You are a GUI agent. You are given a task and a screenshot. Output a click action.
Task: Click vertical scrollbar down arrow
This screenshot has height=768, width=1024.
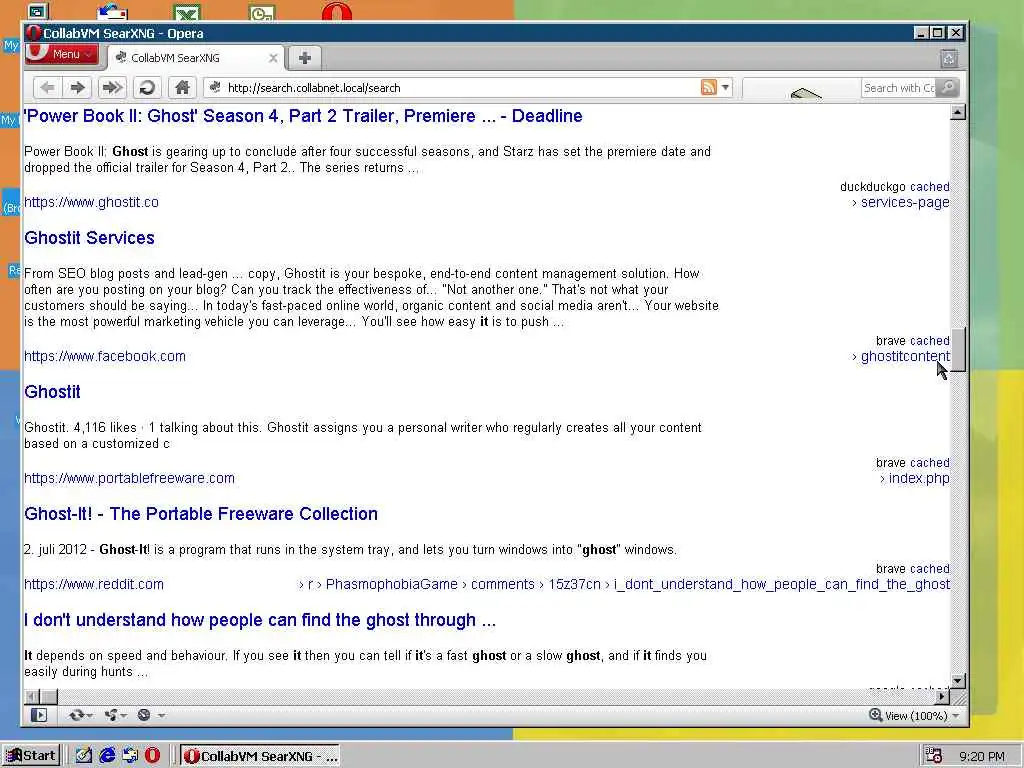click(x=958, y=681)
